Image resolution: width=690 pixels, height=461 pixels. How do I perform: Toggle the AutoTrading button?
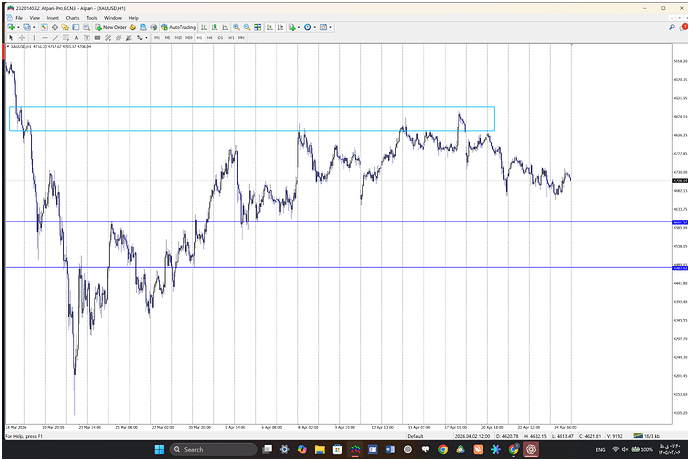click(x=178, y=27)
